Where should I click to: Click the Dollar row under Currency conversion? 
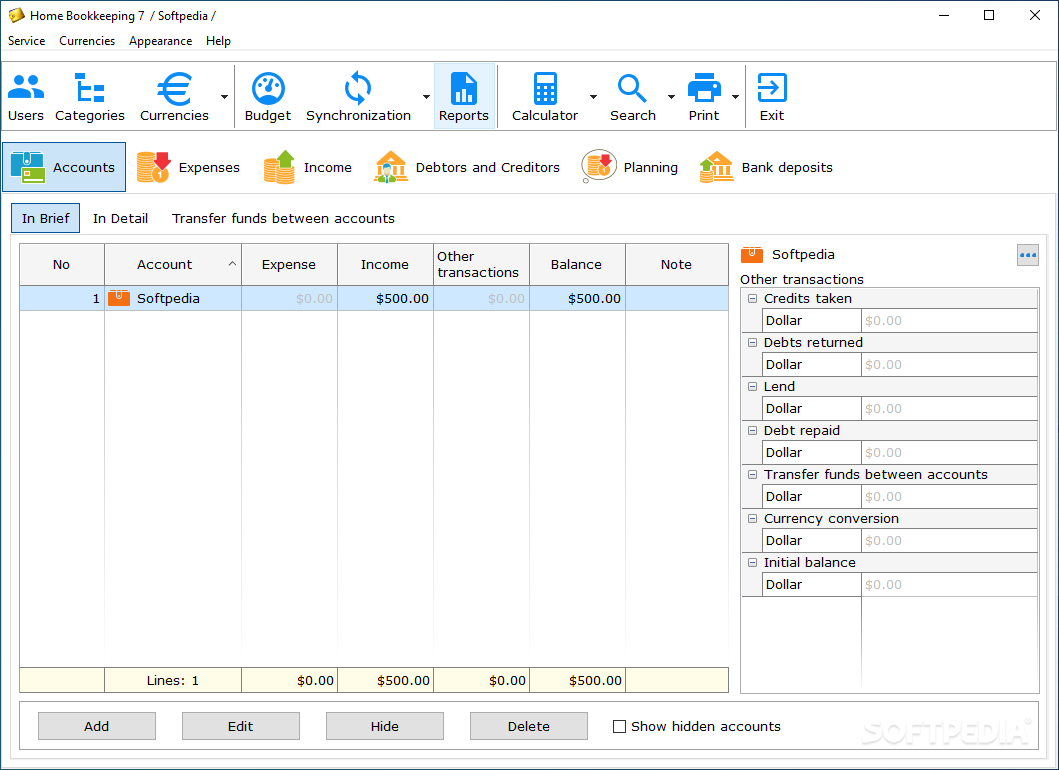(x=900, y=540)
